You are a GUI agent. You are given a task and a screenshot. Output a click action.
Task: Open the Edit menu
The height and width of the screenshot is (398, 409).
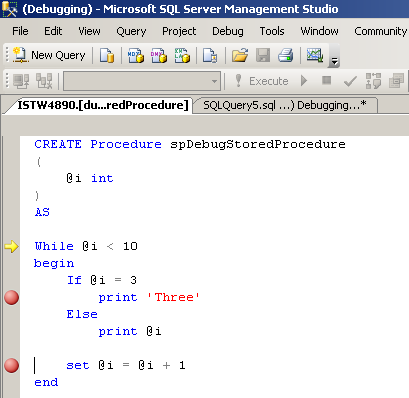tap(53, 31)
